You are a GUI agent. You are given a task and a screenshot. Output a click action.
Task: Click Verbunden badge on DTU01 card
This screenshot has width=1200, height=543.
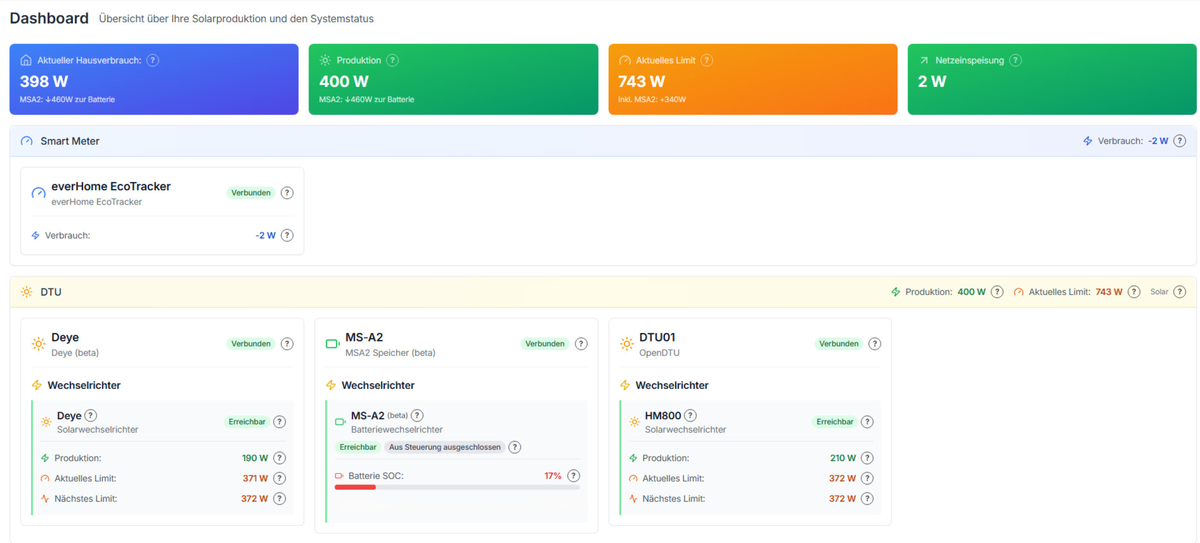[x=839, y=344]
